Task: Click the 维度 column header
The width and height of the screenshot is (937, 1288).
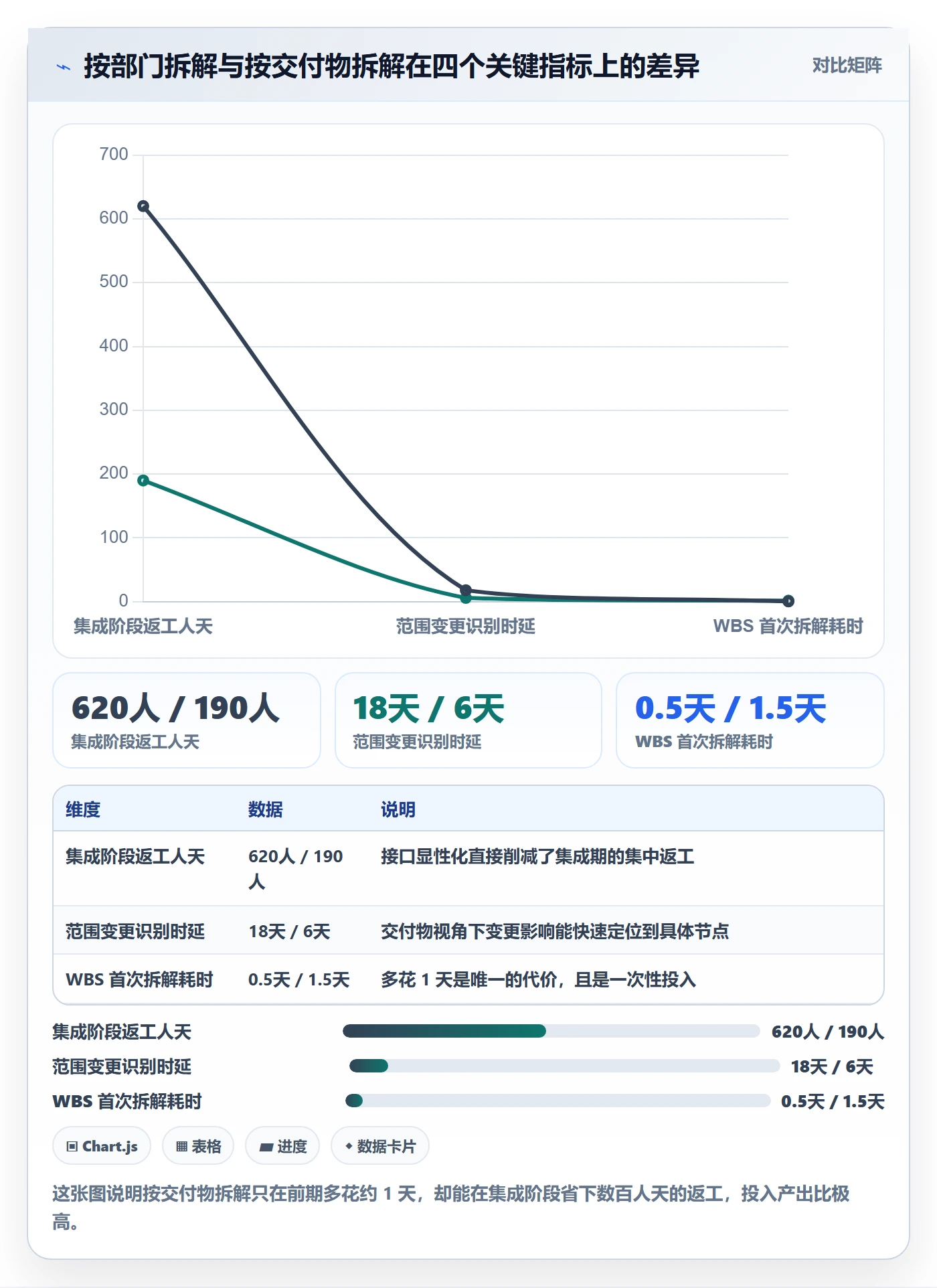Action: point(83,809)
